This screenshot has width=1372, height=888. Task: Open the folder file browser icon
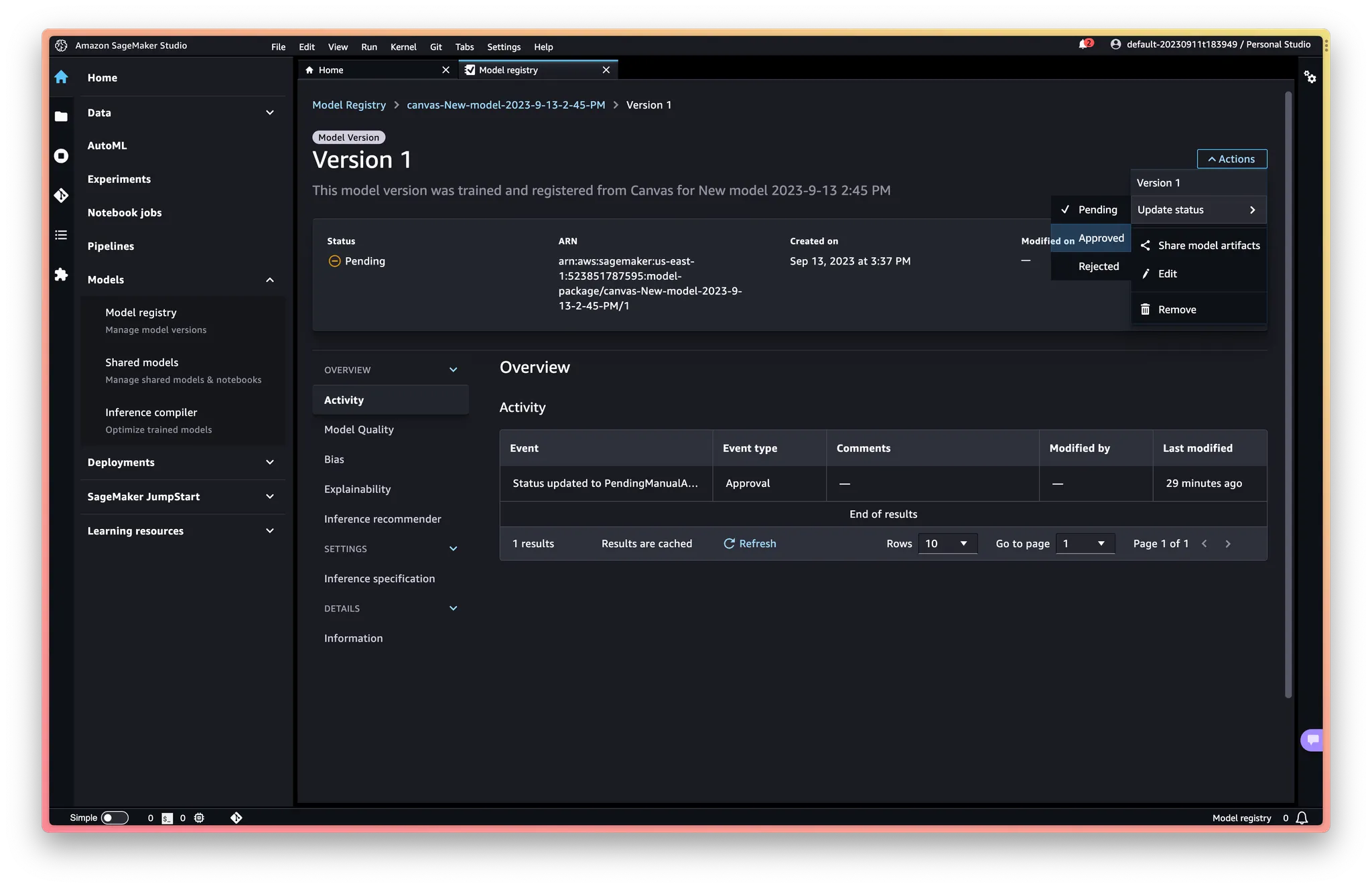click(x=61, y=117)
